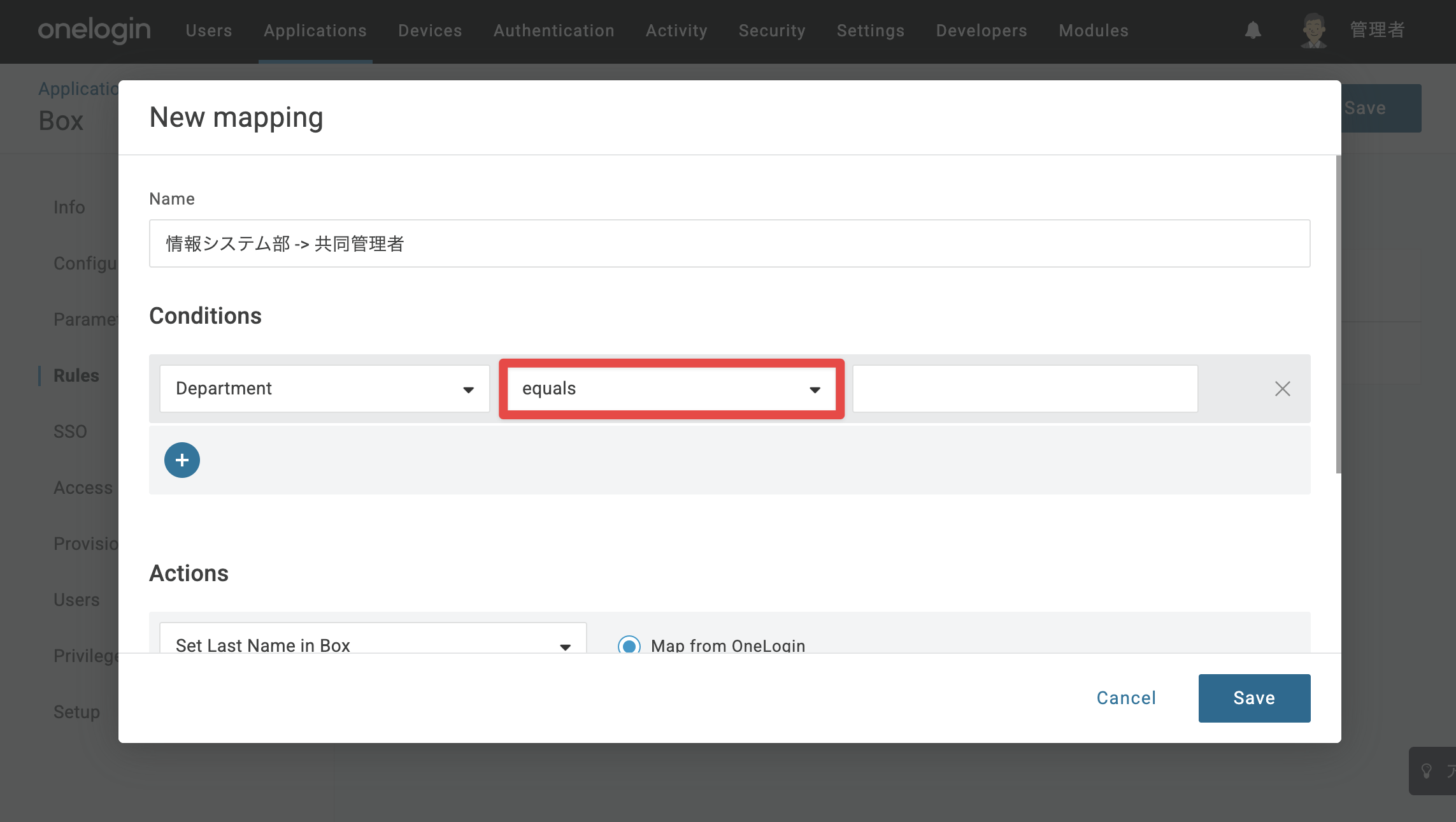
Task: Switch to the Provisioning sidebar tab
Action: point(85,544)
